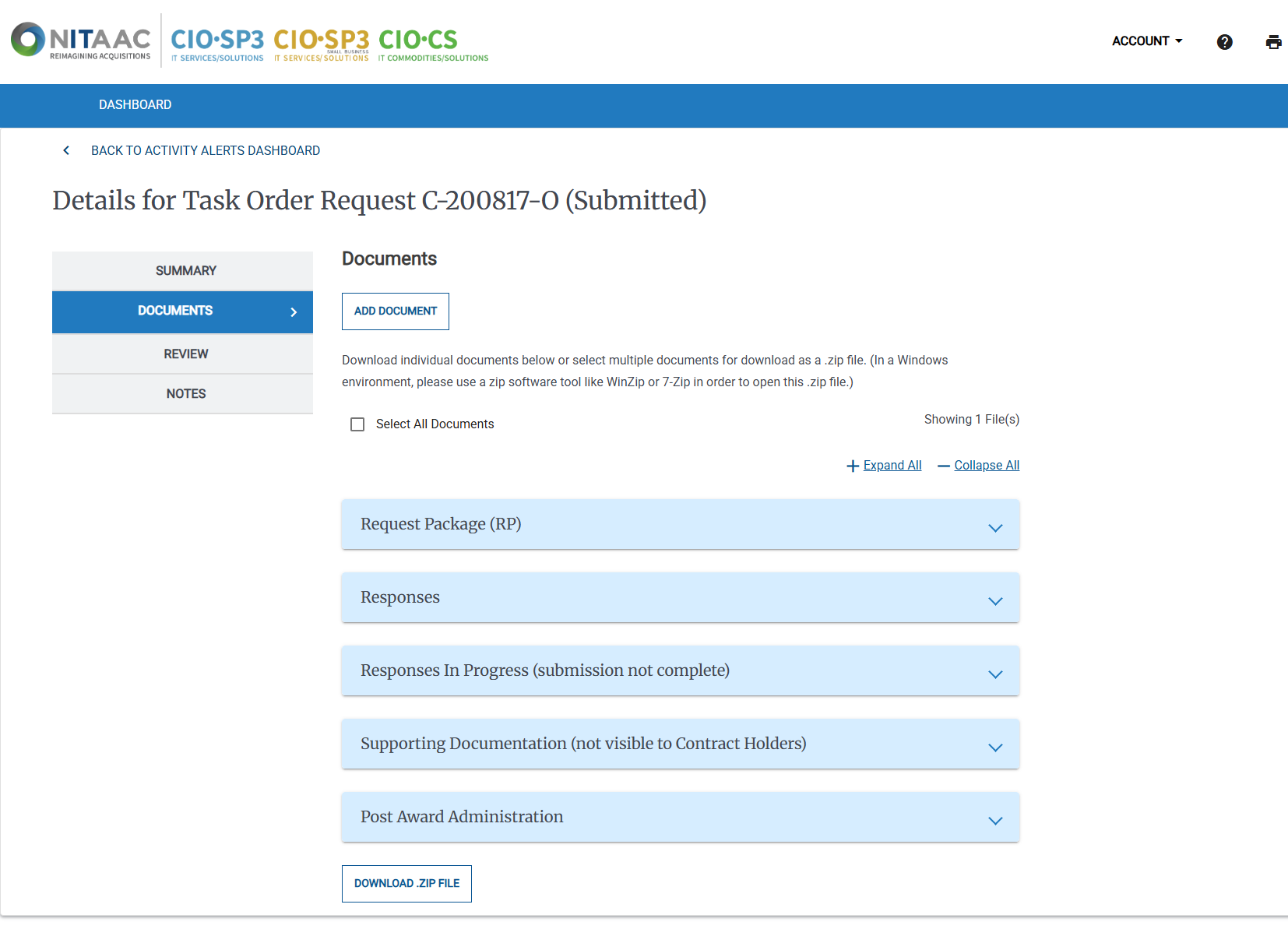Viewport: 1288px width, 943px height.
Task: Follow the Back to Activity Alerts Dashboard link
Action: [x=205, y=150]
